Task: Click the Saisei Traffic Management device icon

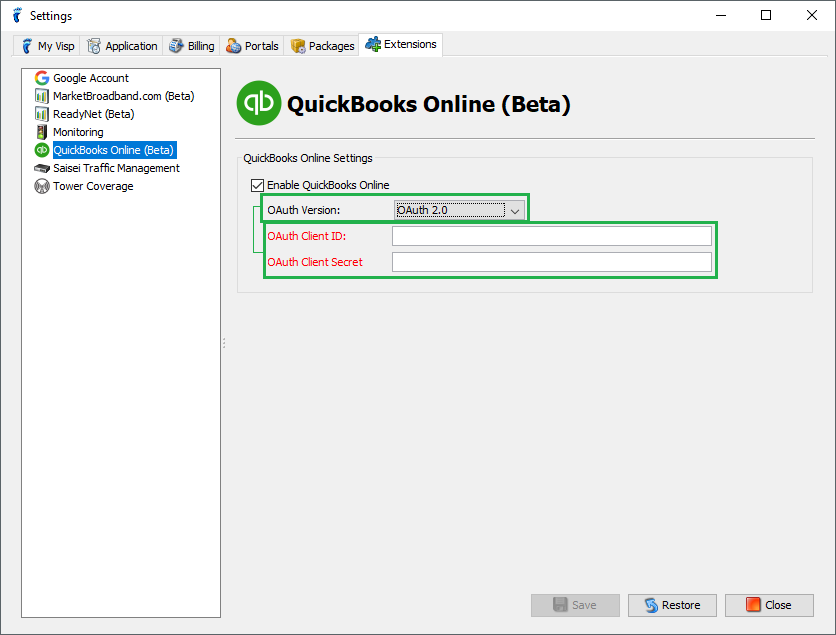Action: pos(42,168)
